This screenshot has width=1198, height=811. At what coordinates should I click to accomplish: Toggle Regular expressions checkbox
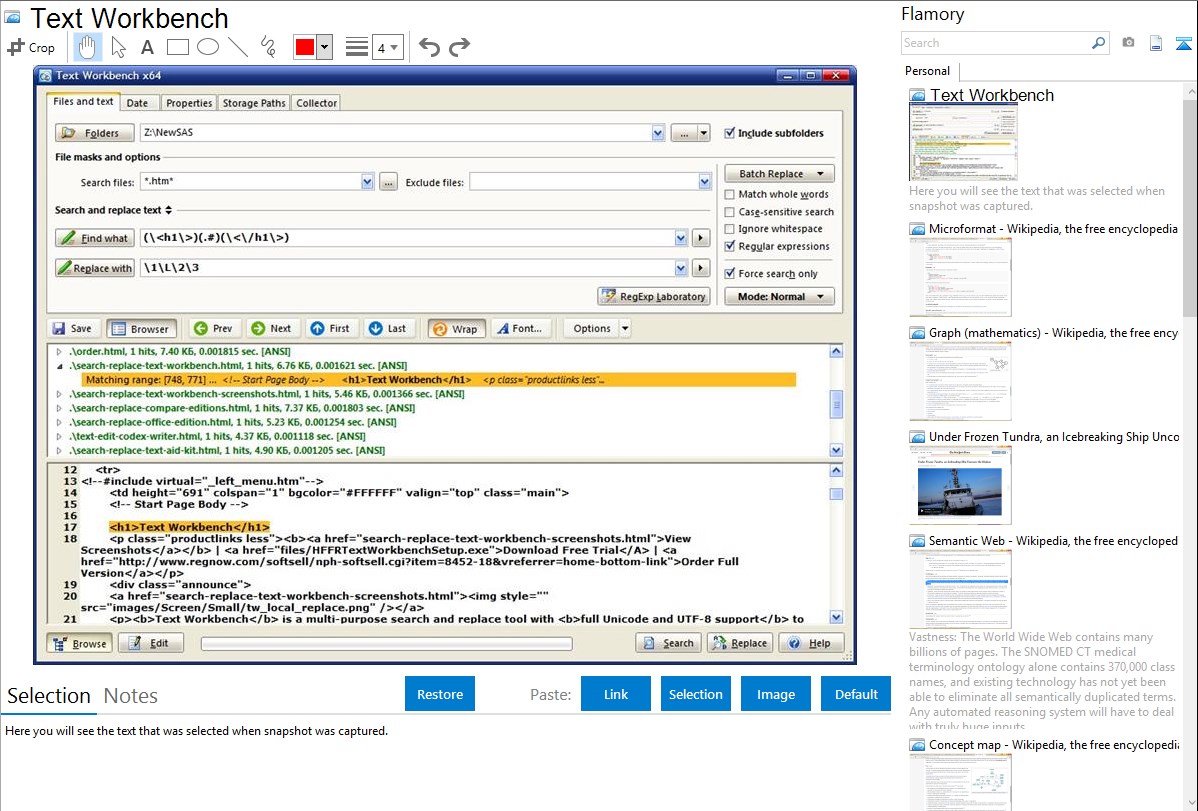pos(730,246)
